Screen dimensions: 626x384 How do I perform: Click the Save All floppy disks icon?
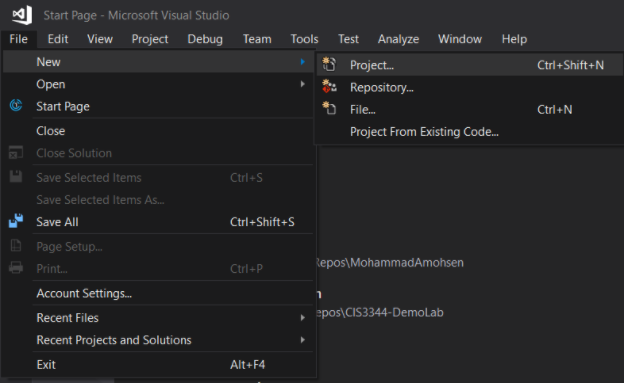16,221
